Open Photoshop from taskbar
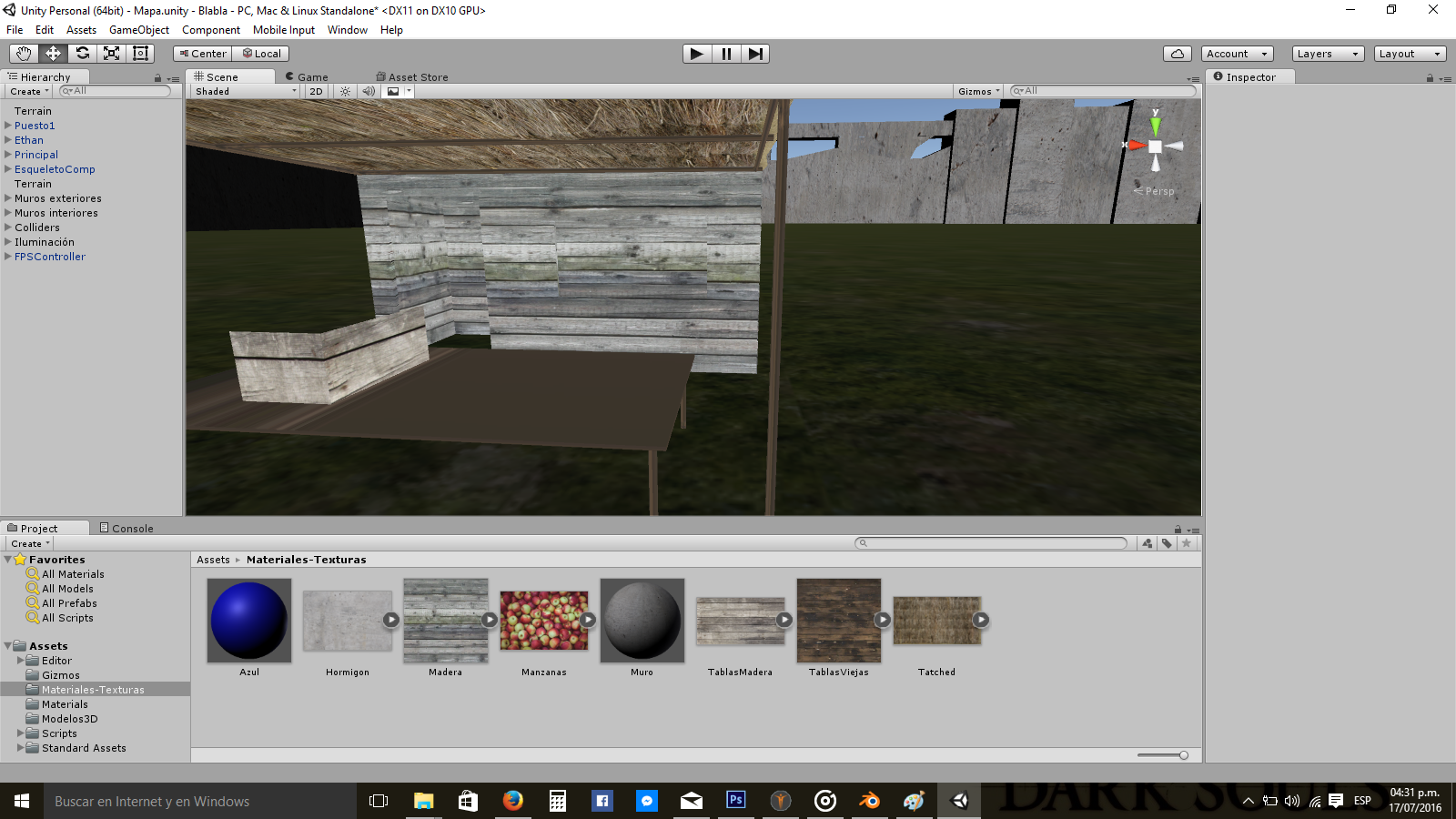 (x=736, y=801)
